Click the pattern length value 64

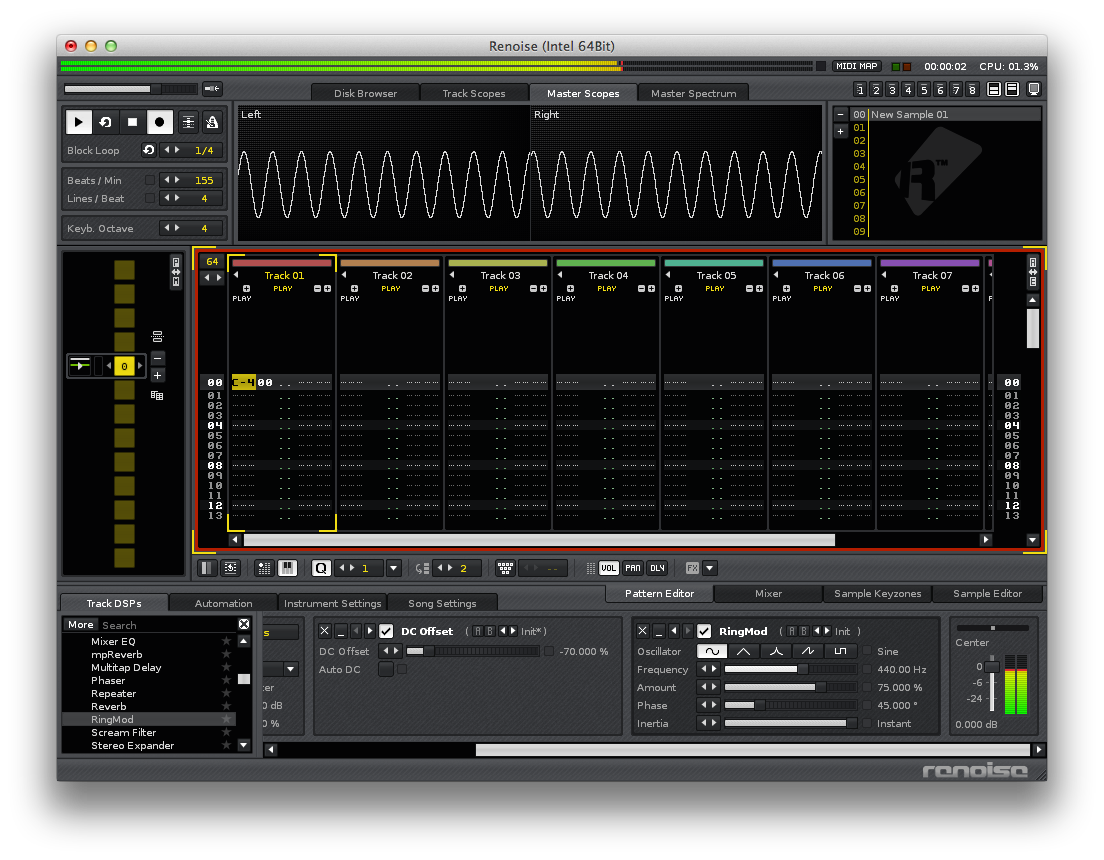click(x=212, y=261)
